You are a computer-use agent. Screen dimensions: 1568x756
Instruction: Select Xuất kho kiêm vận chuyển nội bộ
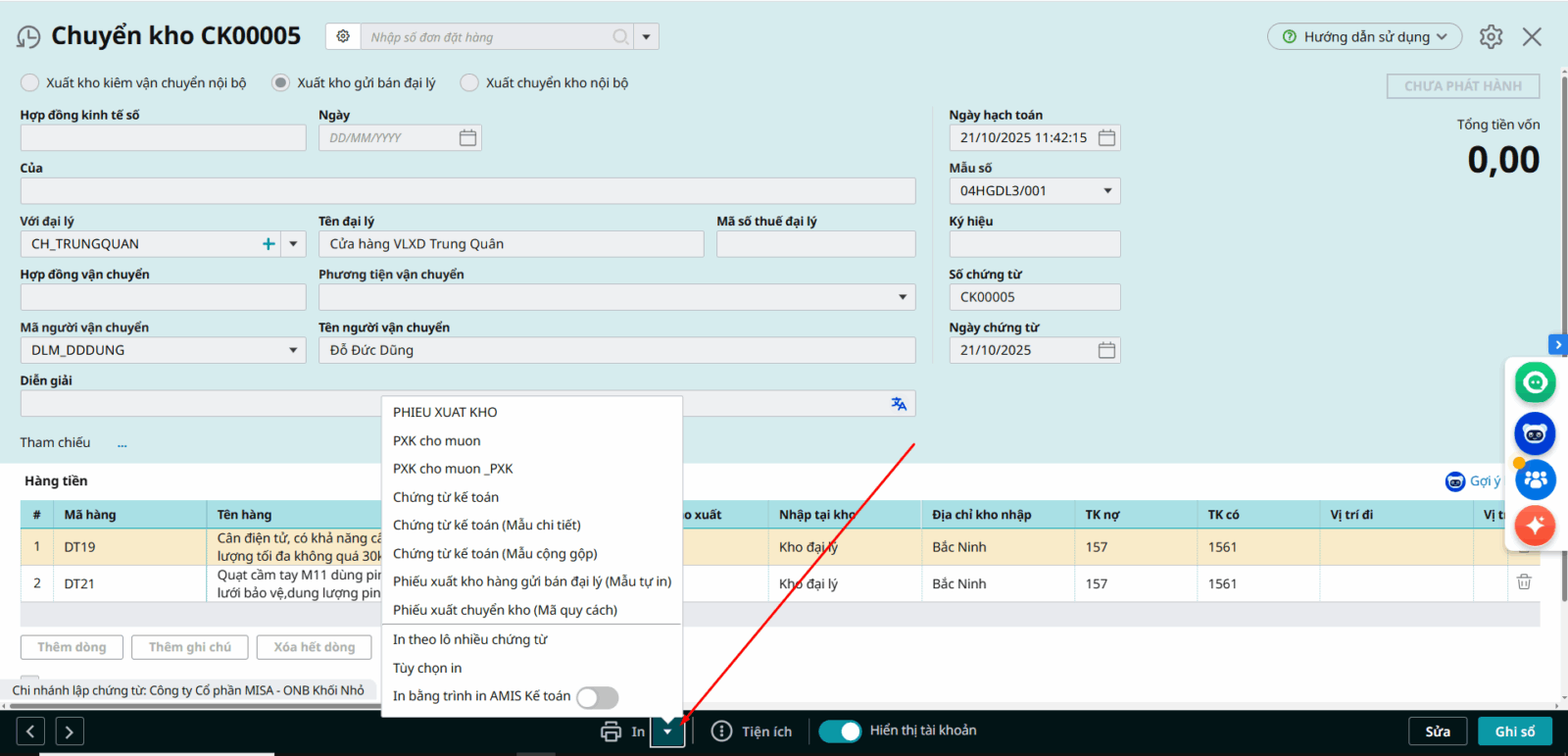tap(30, 83)
